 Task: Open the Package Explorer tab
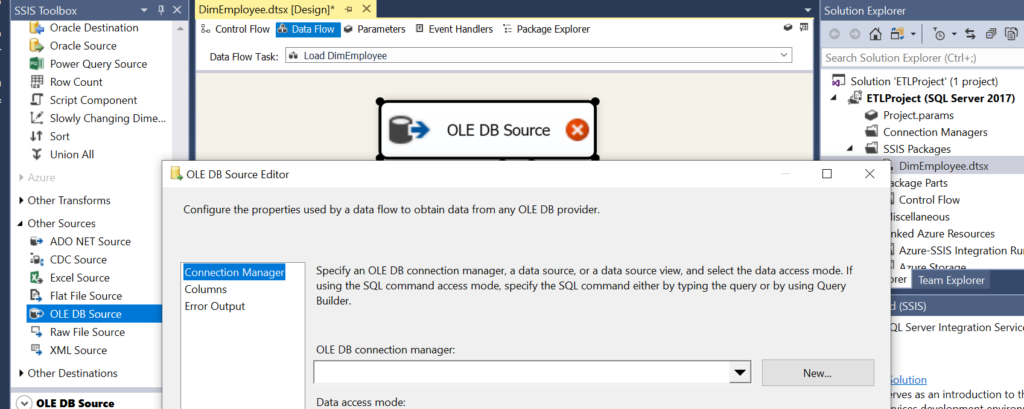(546, 29)
